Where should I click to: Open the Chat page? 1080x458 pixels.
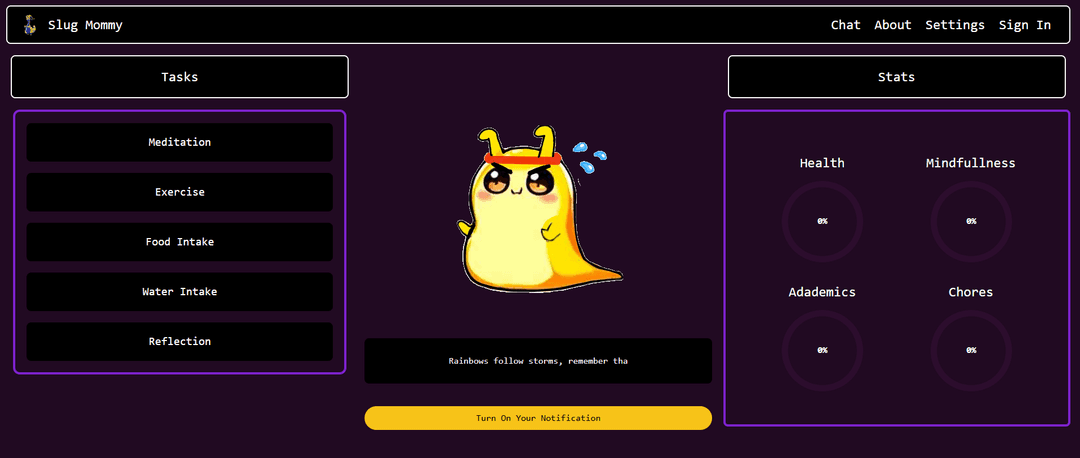coord(845,25)
